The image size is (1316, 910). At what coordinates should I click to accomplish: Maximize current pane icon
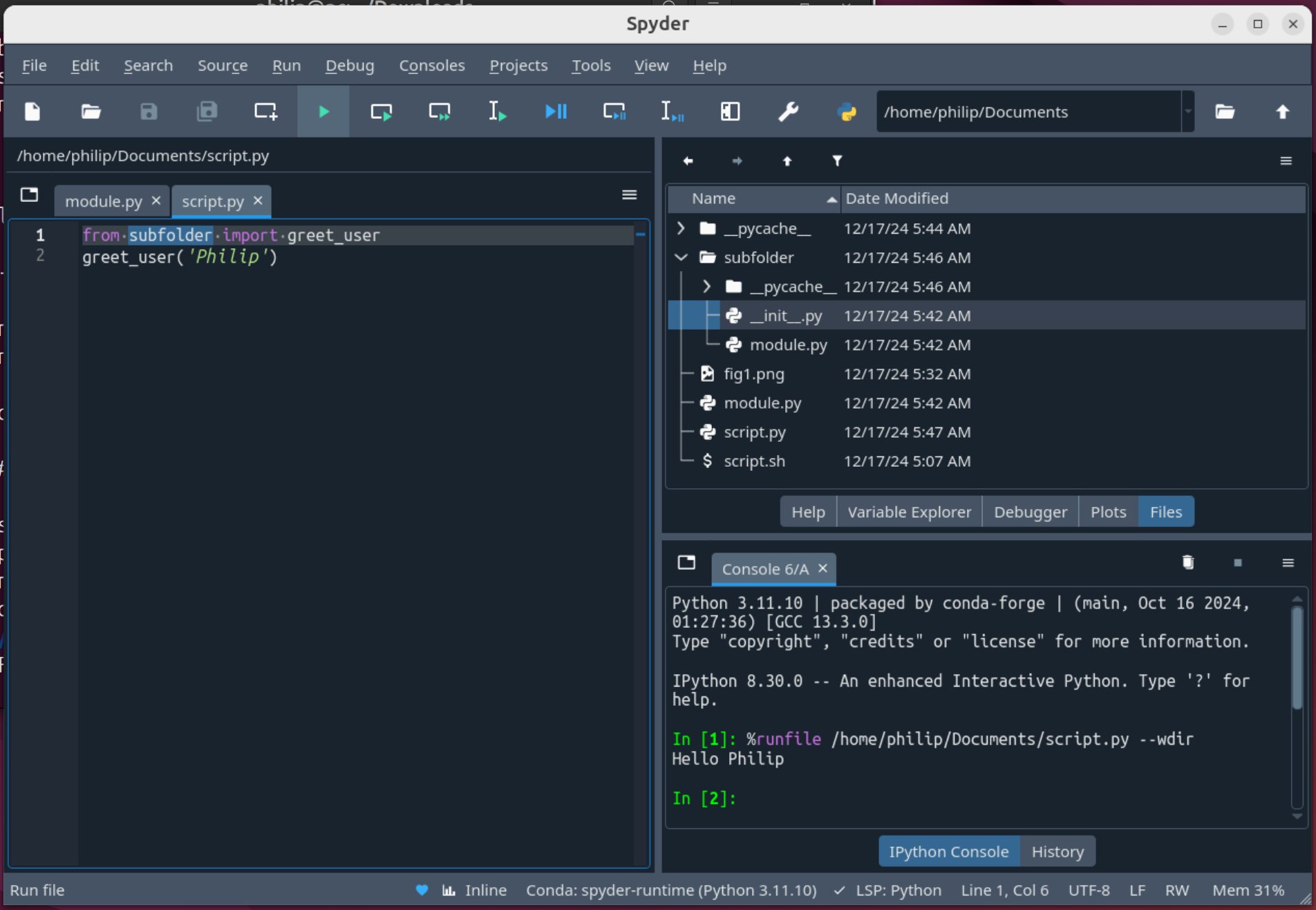(730, 111)
